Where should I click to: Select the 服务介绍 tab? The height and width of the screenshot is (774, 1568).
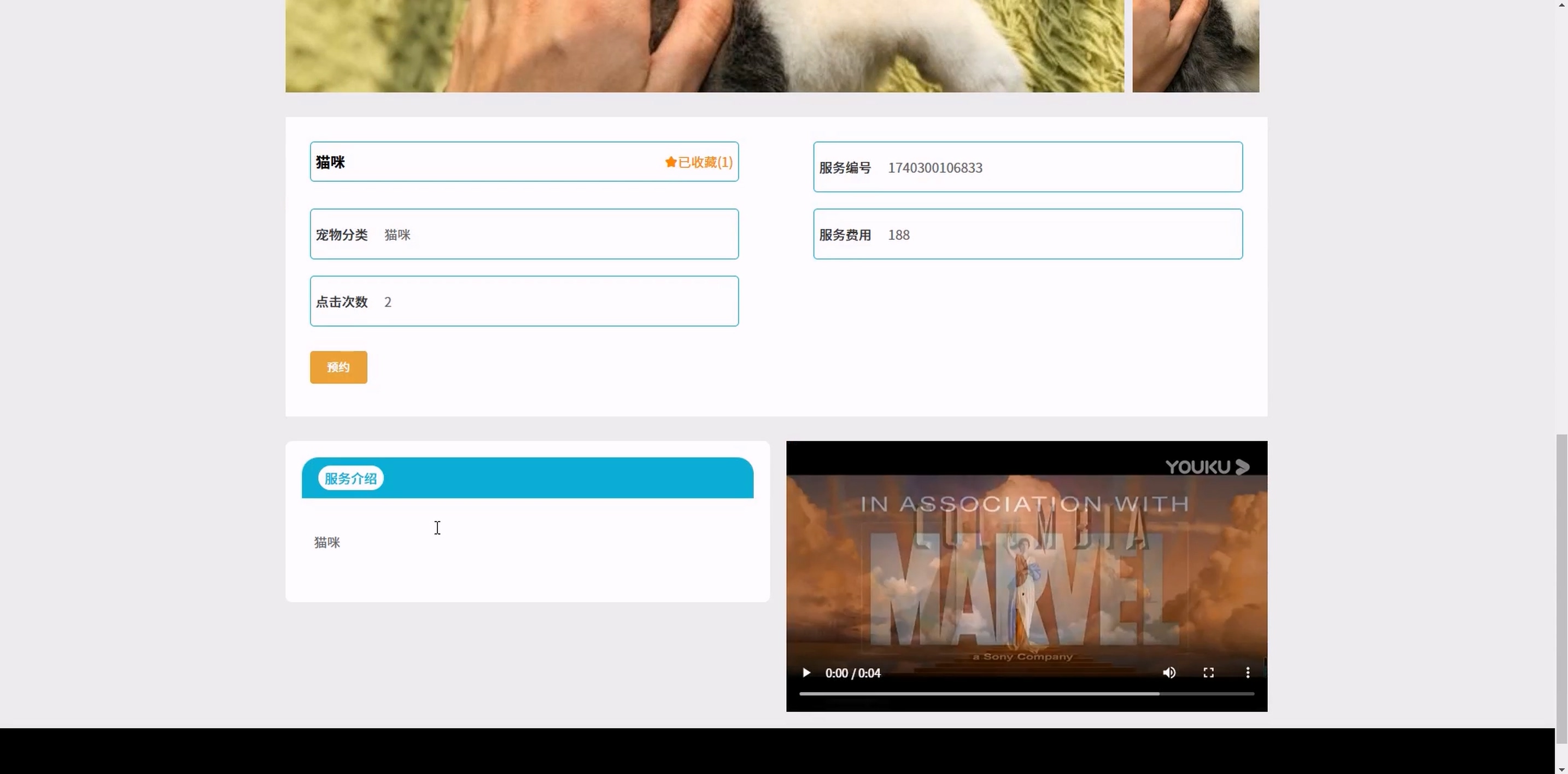tap(350, 478)
